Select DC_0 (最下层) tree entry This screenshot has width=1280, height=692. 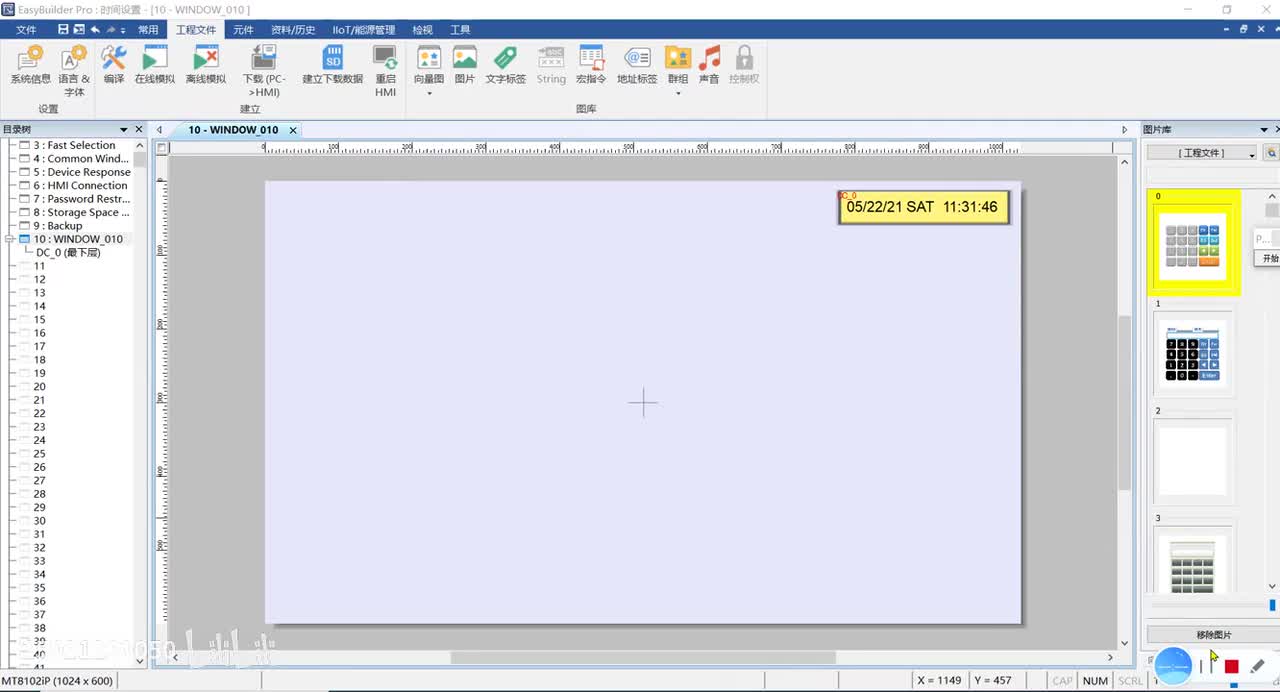[68, 252]
